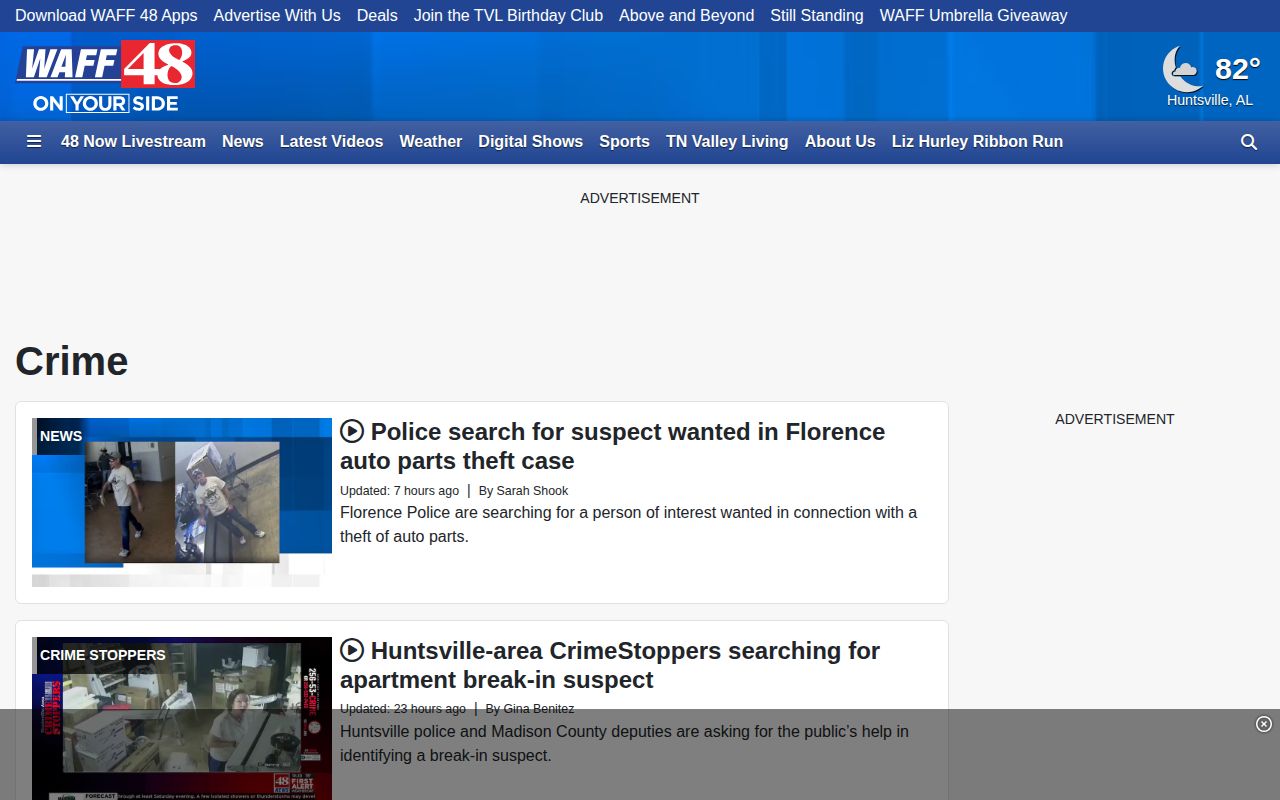Open Liz Hurley Ribbon Run page
Image resolution: width=1280 pixels, height=800 pixels.
[x=977, y=142]
